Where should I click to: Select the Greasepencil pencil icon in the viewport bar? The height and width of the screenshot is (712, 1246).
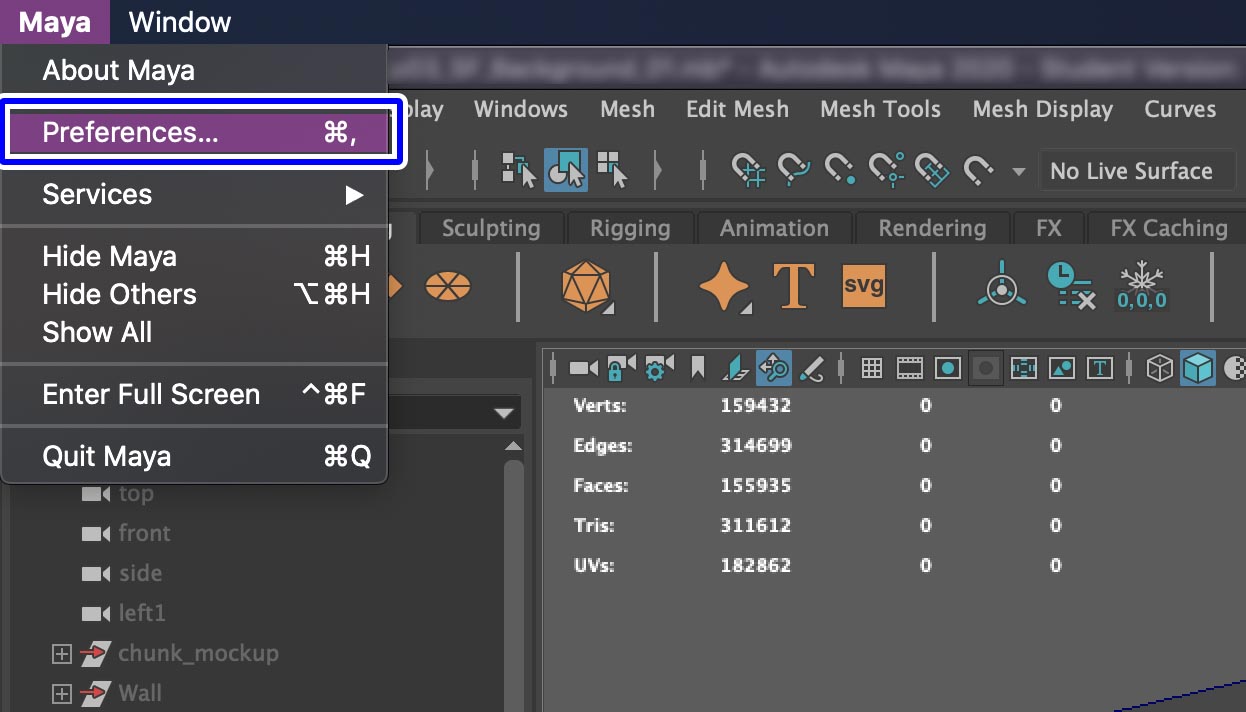pos(810,368)
